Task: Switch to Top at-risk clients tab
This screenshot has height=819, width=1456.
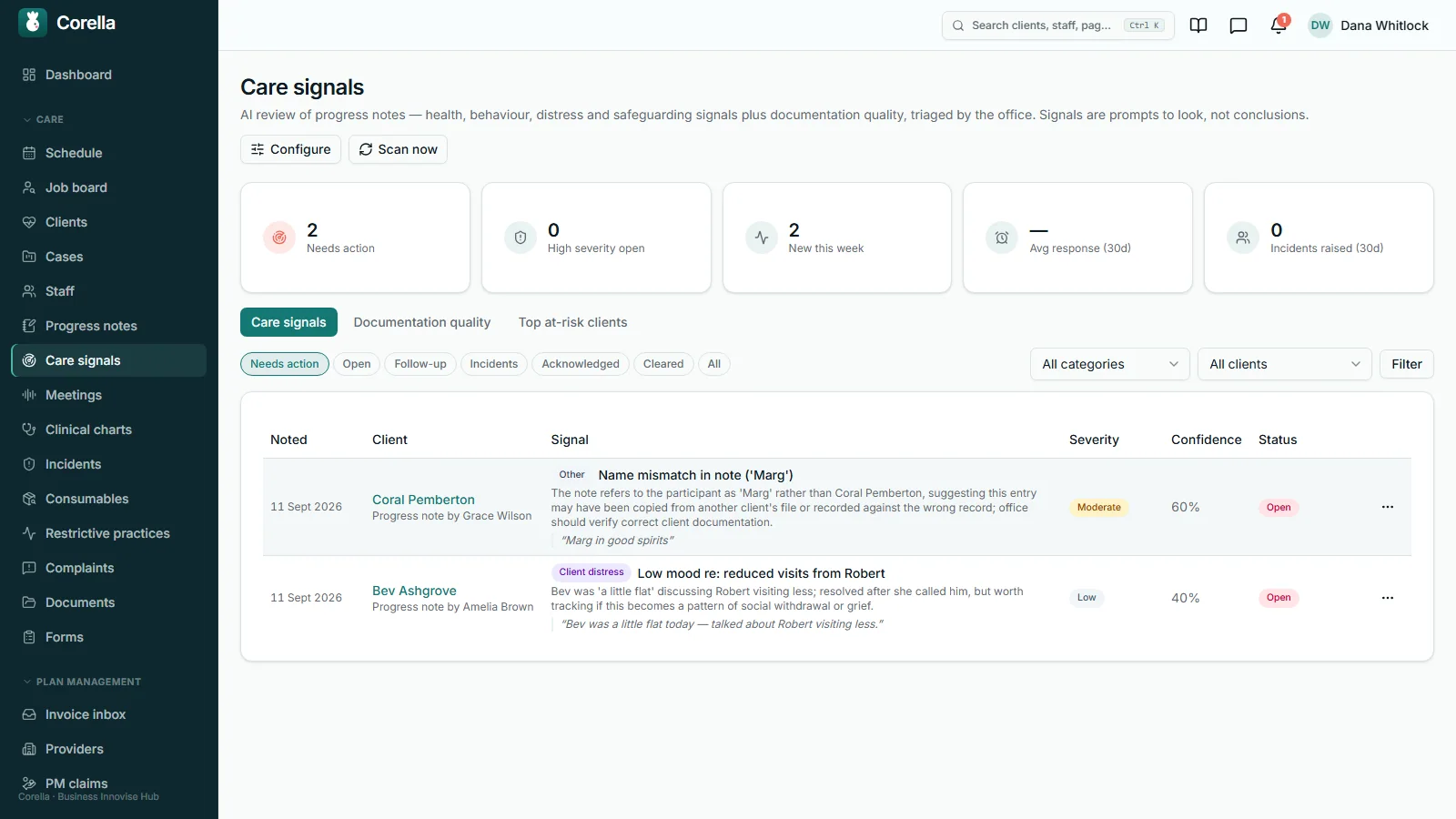Action: point(572,322)
